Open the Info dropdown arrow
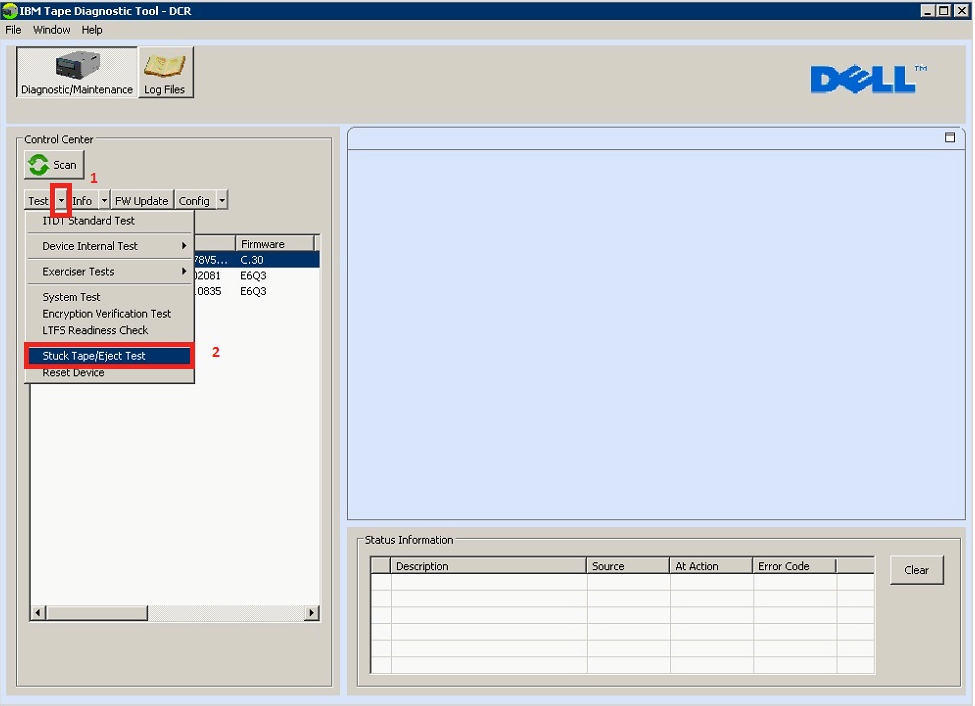 pyautogui.click(x=104, y=200)
